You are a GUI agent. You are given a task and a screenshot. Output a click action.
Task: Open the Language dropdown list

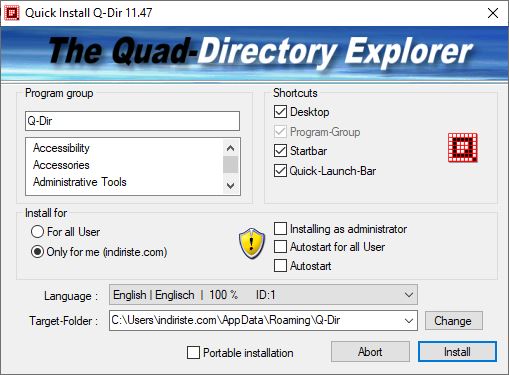coord(263,295)
